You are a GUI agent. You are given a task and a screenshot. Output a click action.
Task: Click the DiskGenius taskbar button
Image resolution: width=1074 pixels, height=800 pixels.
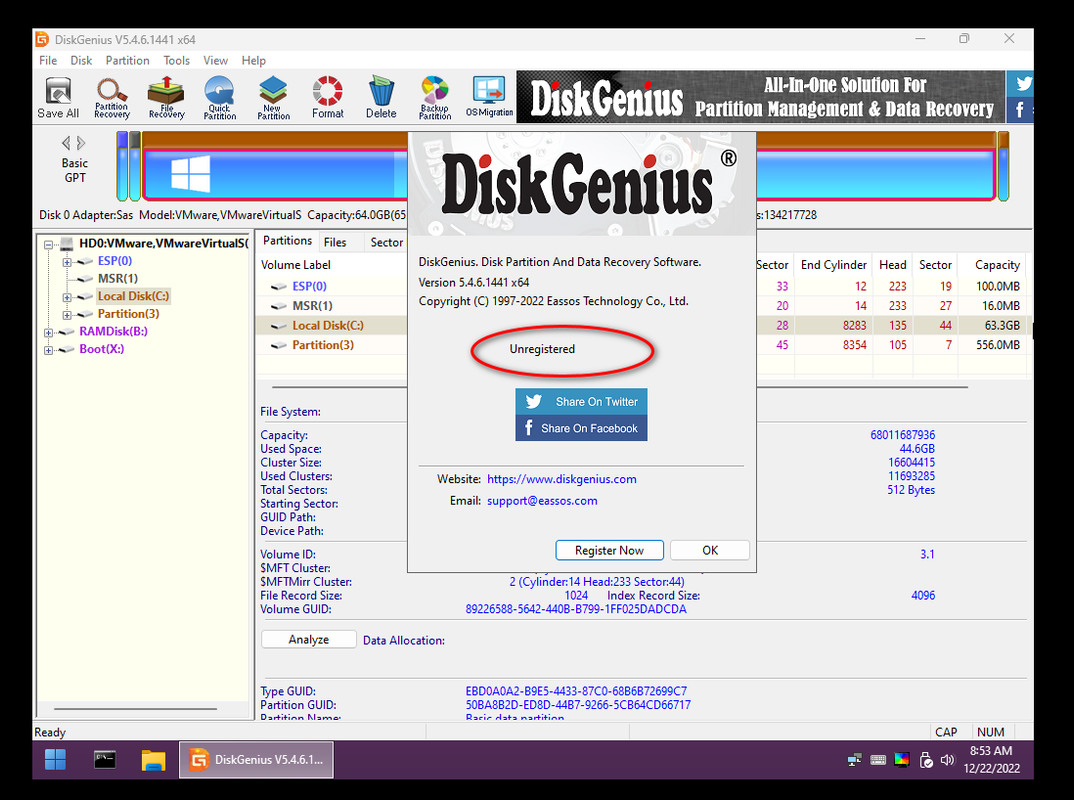pos(257,760)
